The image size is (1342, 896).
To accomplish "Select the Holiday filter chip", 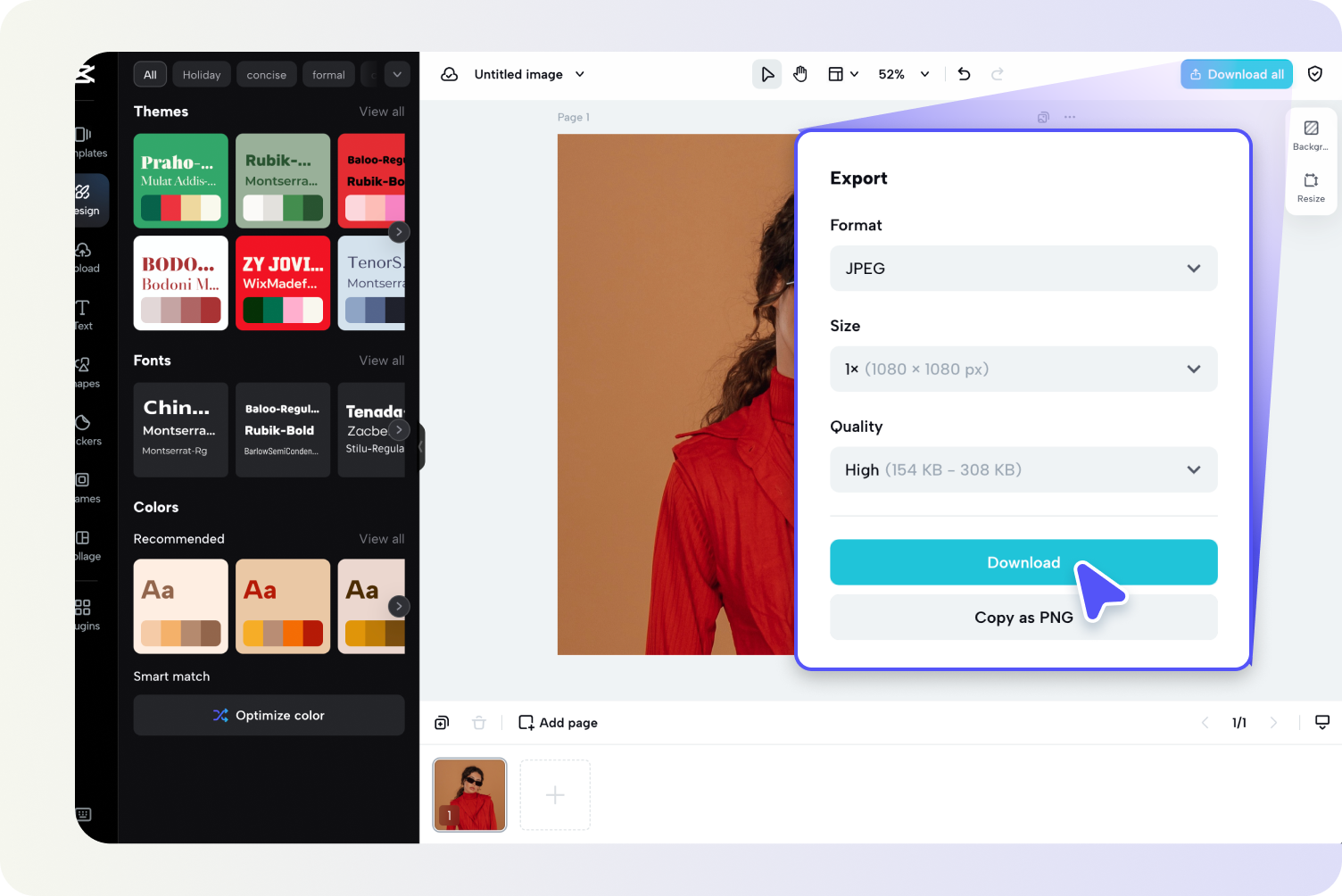I will coord(202,75).
